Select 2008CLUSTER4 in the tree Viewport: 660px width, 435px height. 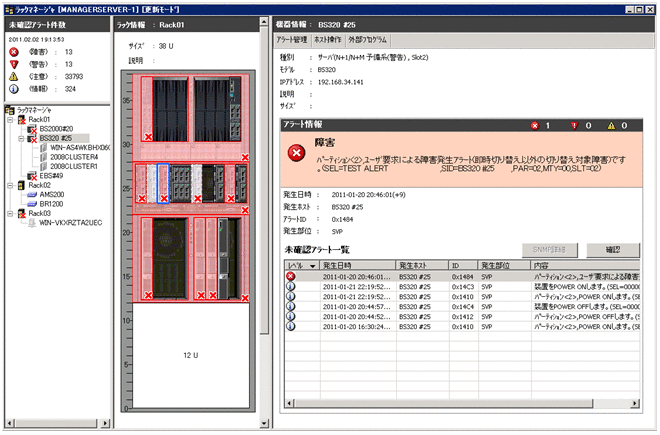[74, 157]
